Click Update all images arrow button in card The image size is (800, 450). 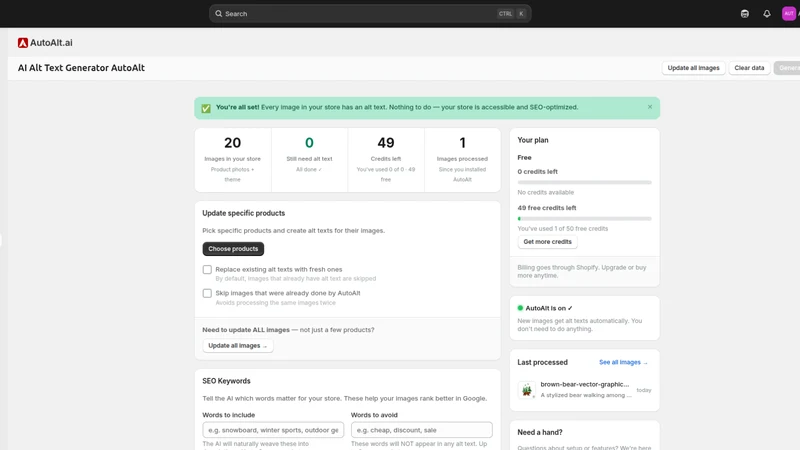pyautogui.click(x=238, y=345)
